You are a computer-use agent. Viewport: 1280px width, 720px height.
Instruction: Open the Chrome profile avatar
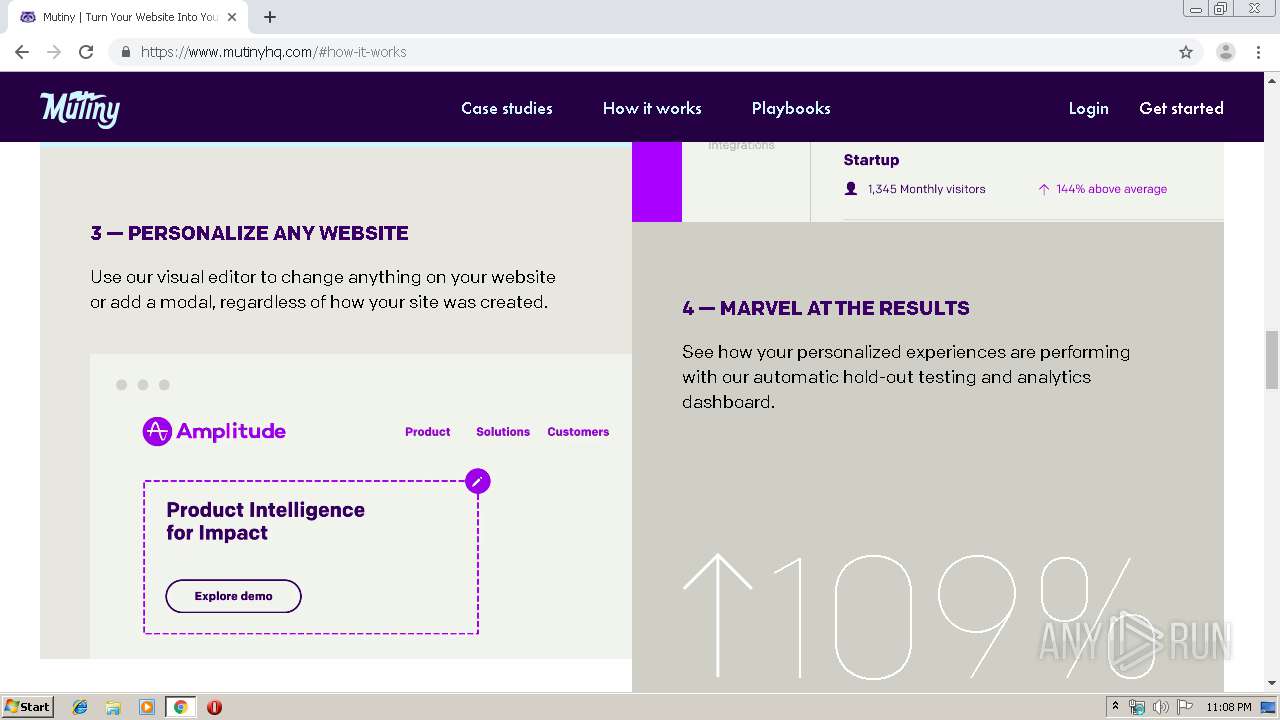[x=1226, y=52]
